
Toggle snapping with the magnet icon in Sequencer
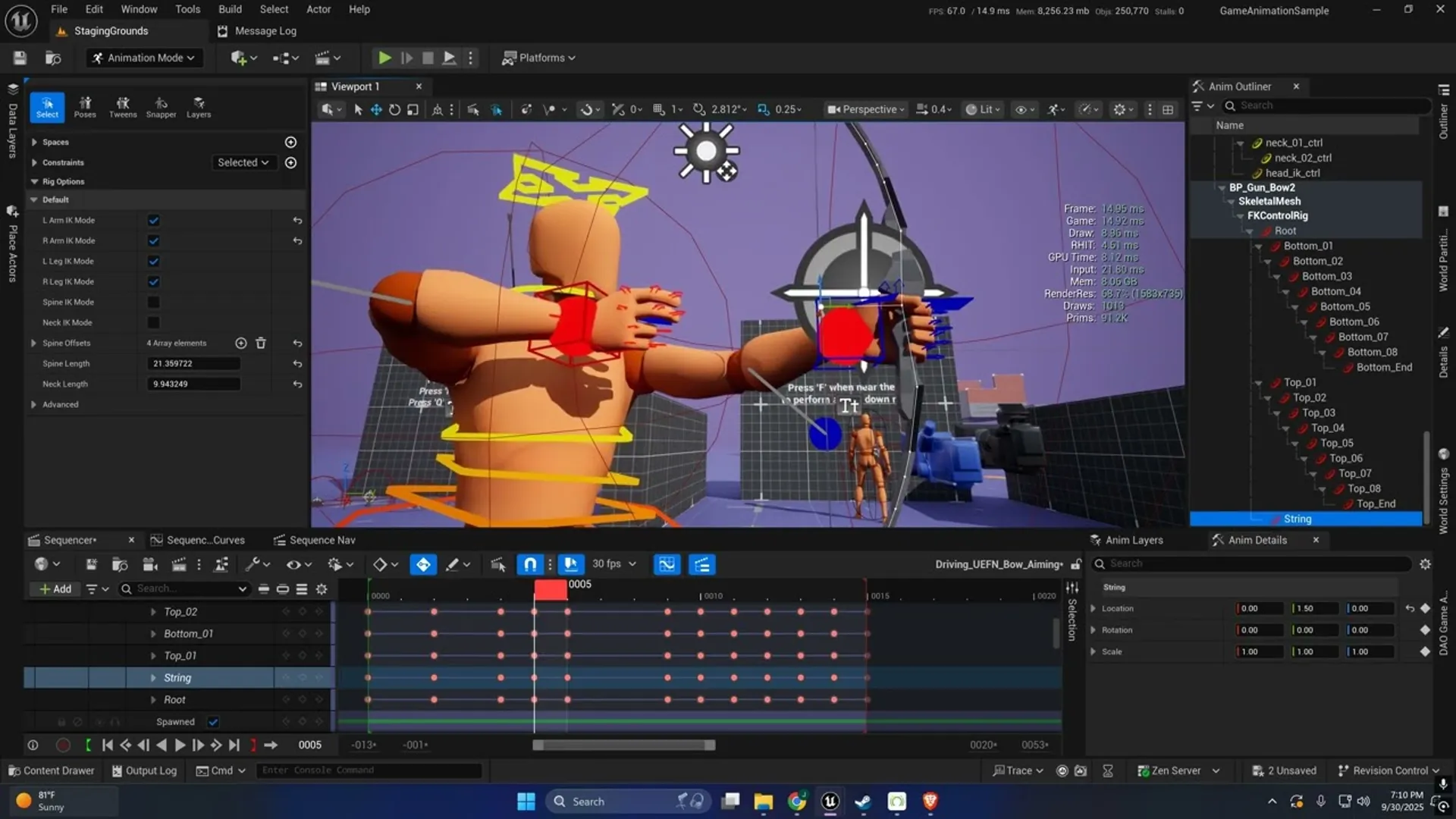pyautogui.click(x=529, y=564)
